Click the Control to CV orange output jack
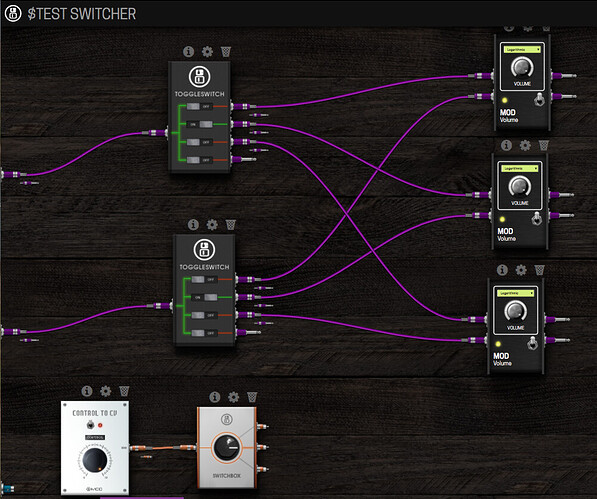 point(142,448)
